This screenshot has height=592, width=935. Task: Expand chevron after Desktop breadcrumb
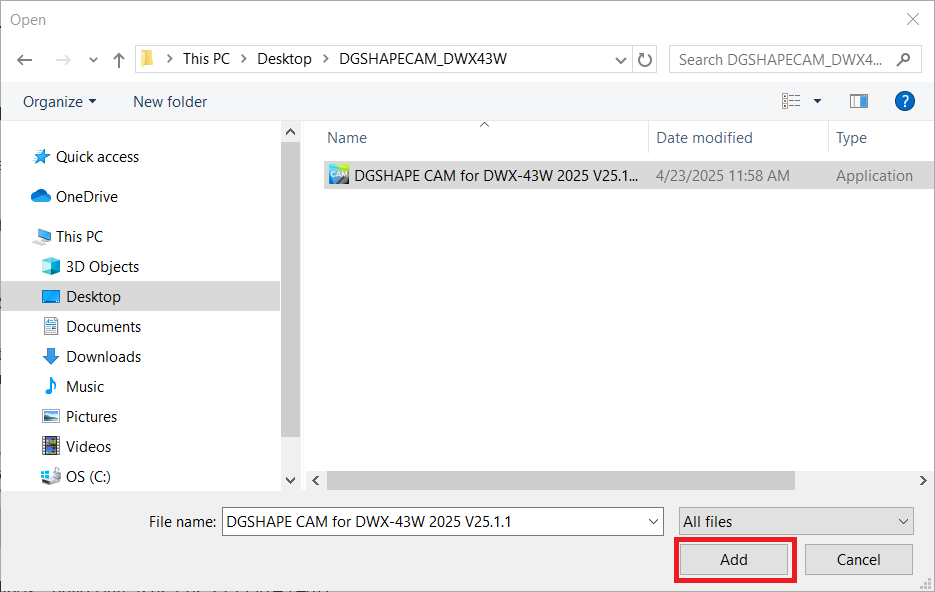click(x=326, y=59)
